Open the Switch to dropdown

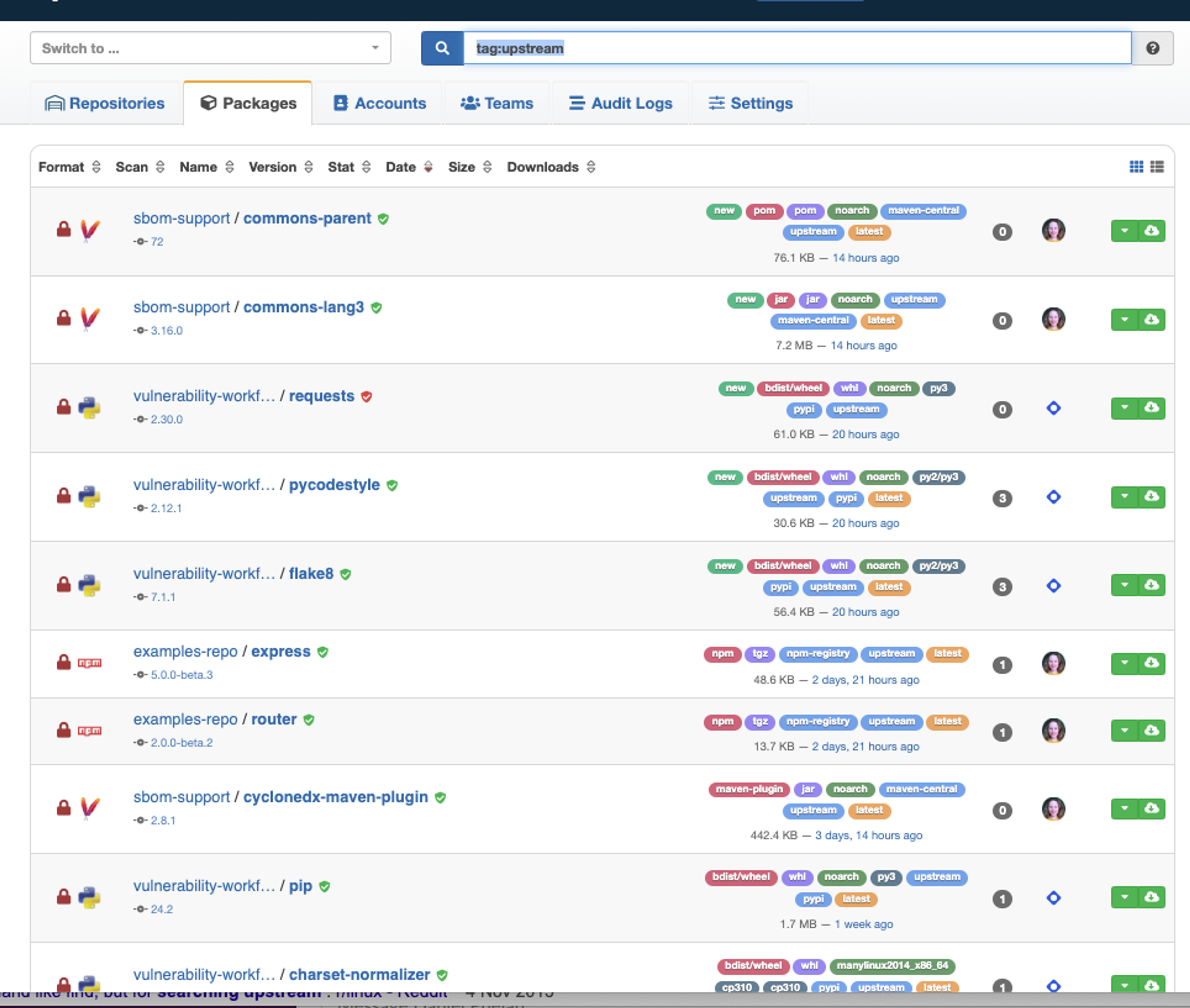pyautogui.click(x=210, y=48)
